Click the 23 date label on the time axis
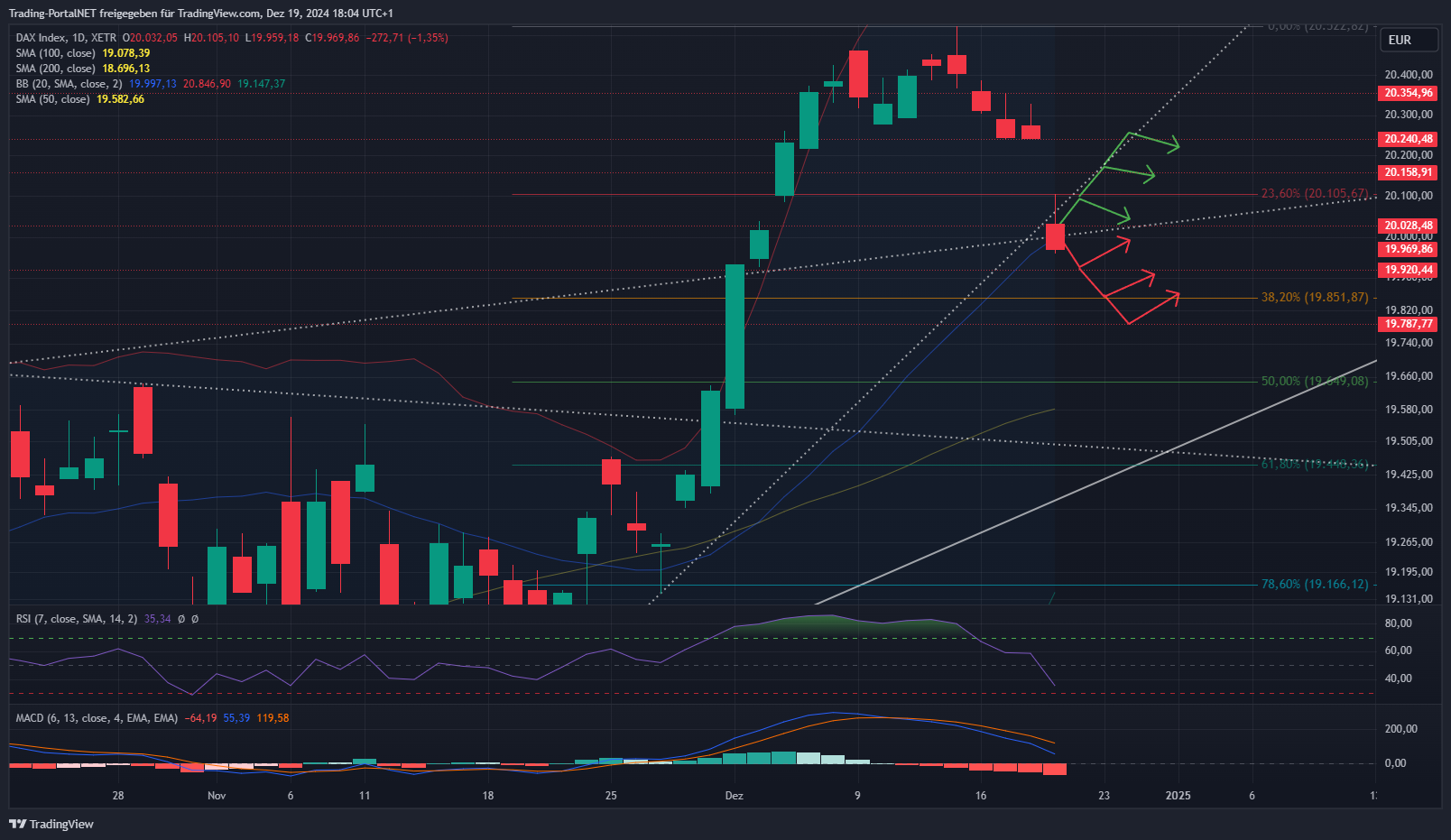The width and height of the screenshot is (1451, 840). click(1104, 796)
